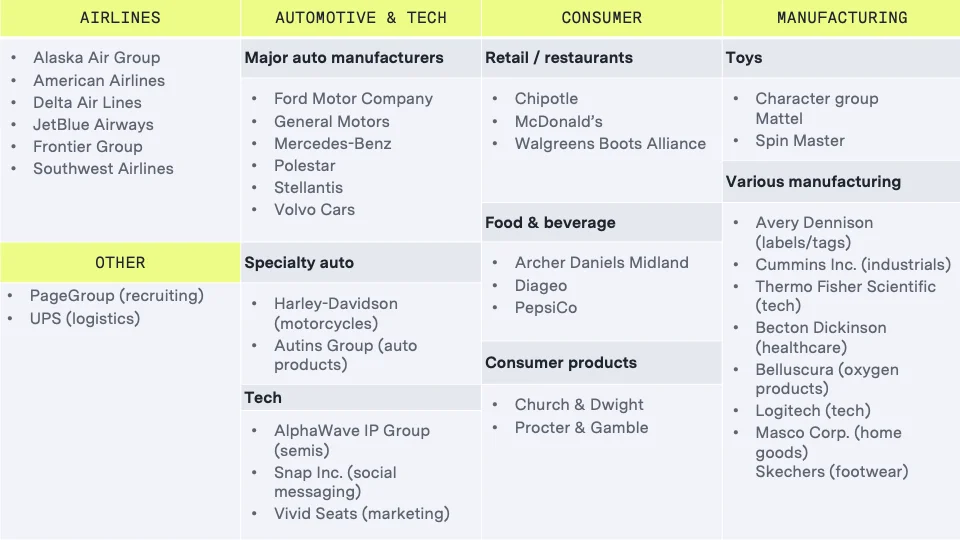
Task: Select Vivid Seats (marketing) entry
Action: pos(362,514)
